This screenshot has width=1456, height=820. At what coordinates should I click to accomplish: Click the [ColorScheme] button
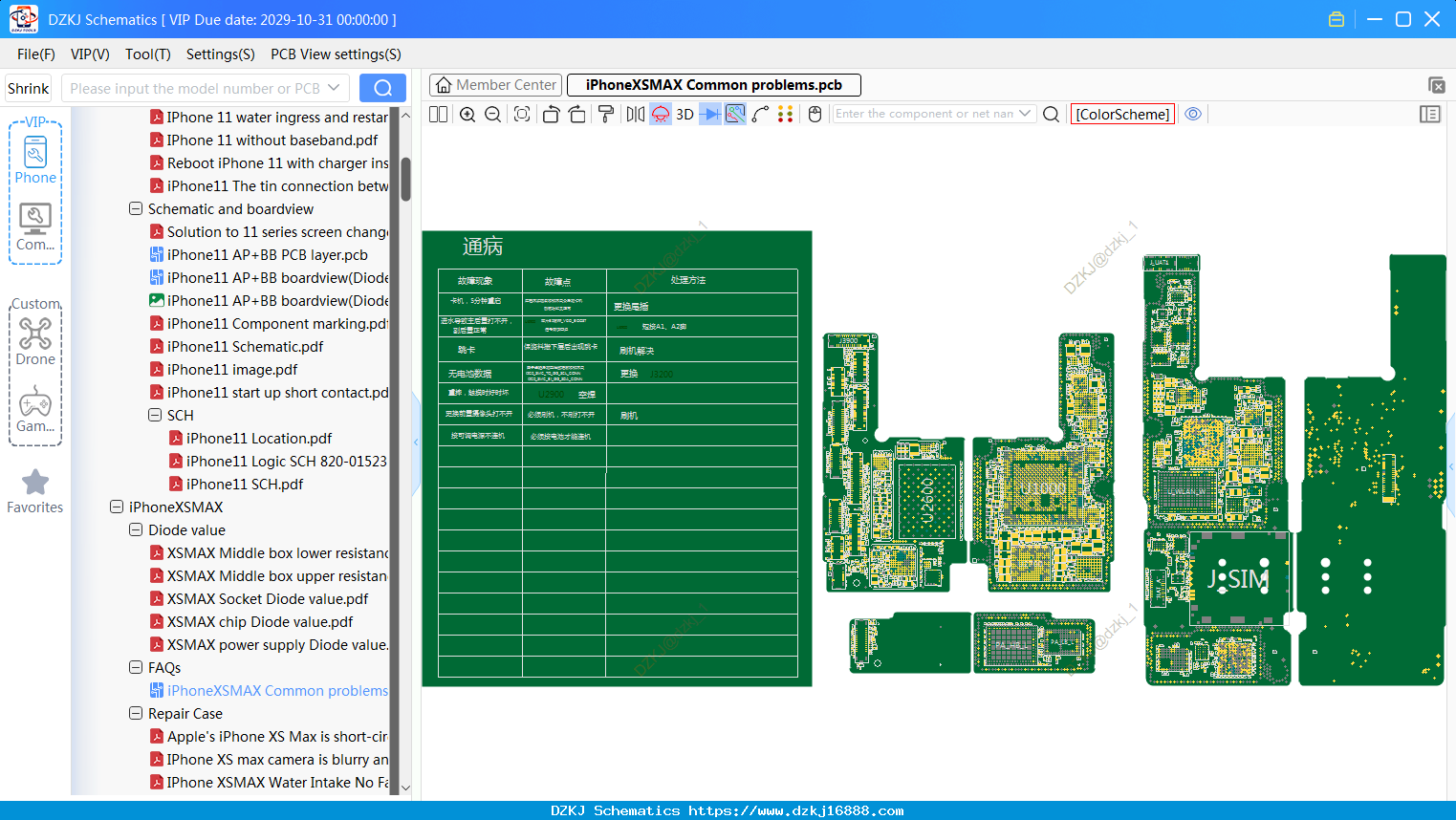pyautogui.click(x=1122, y=114)
